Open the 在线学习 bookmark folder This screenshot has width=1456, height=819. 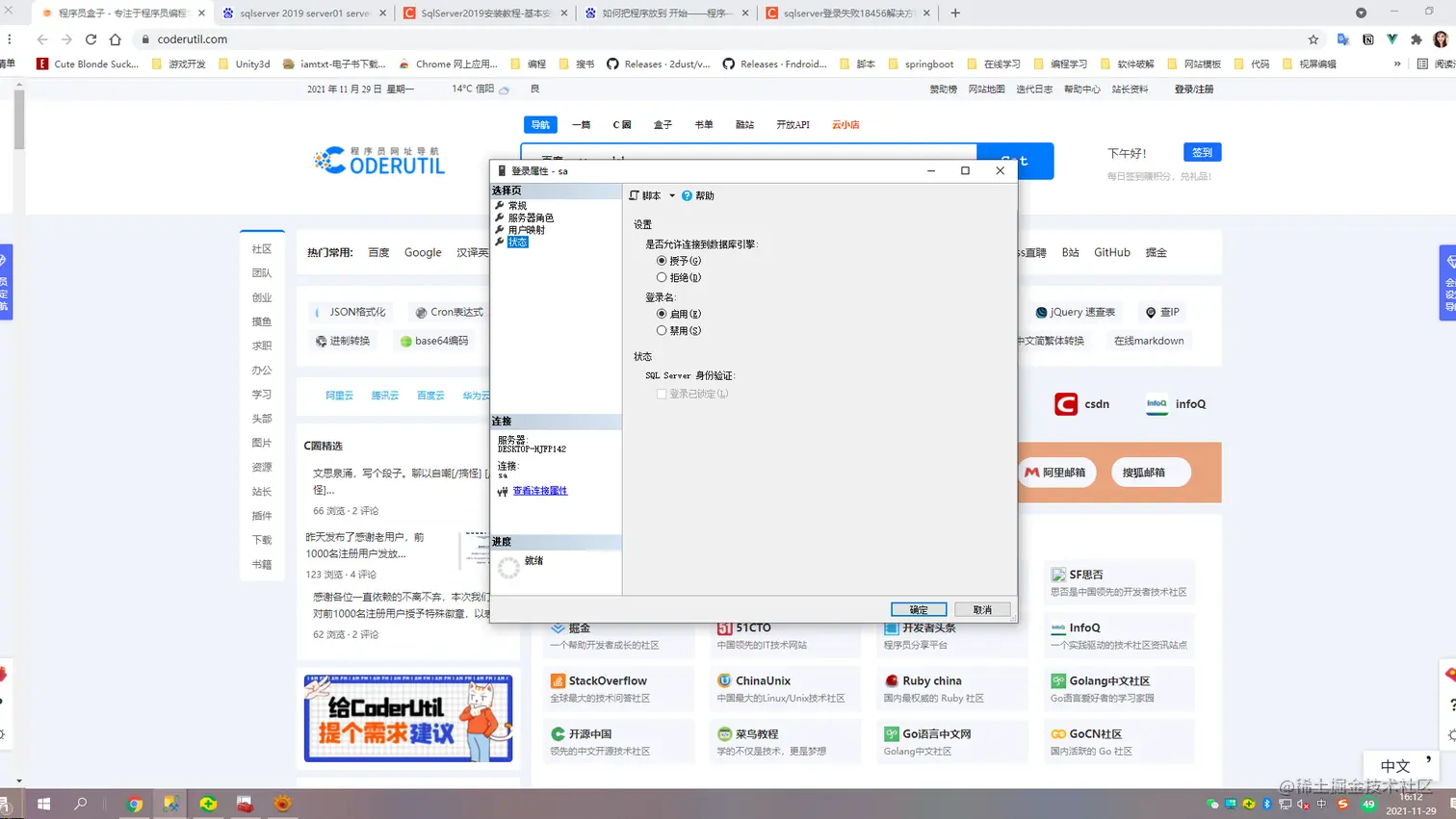point(993,64)
